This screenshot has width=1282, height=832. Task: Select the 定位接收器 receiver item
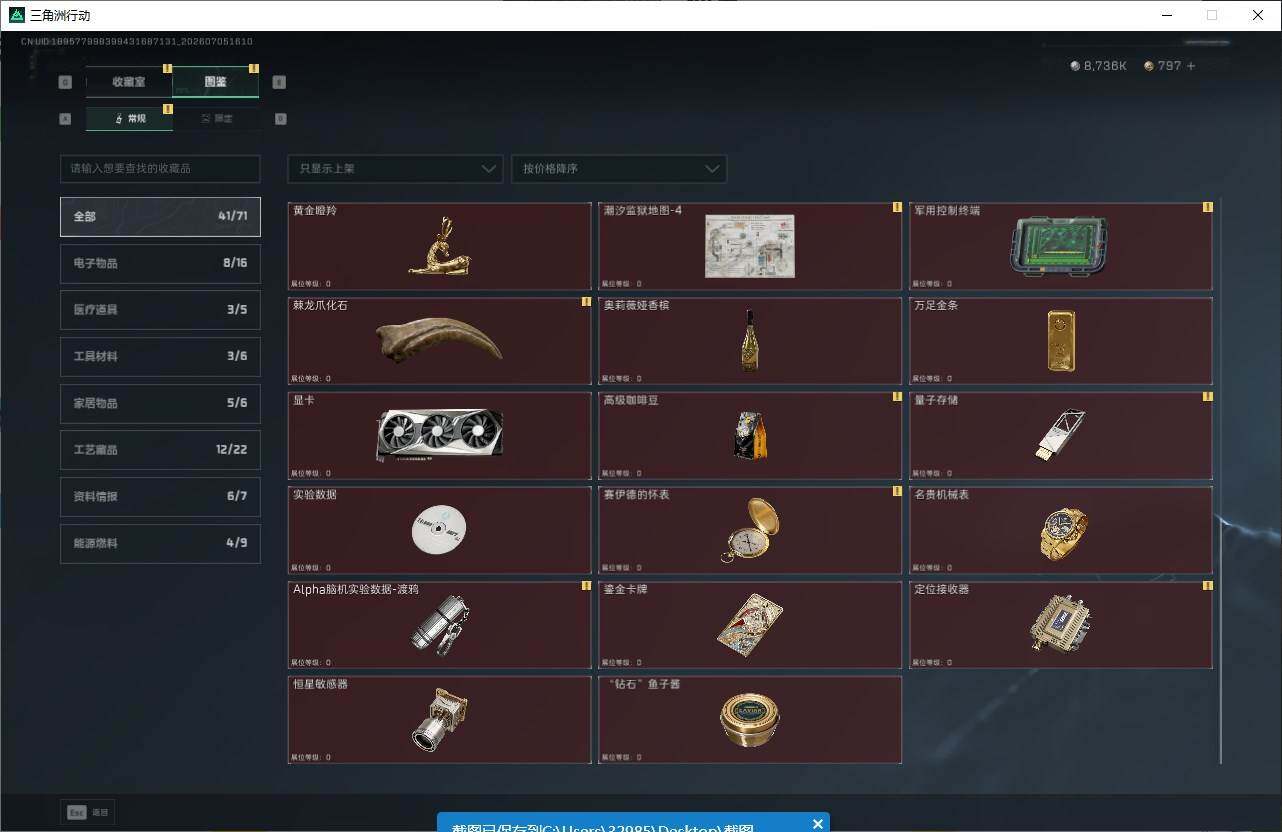1061,625
